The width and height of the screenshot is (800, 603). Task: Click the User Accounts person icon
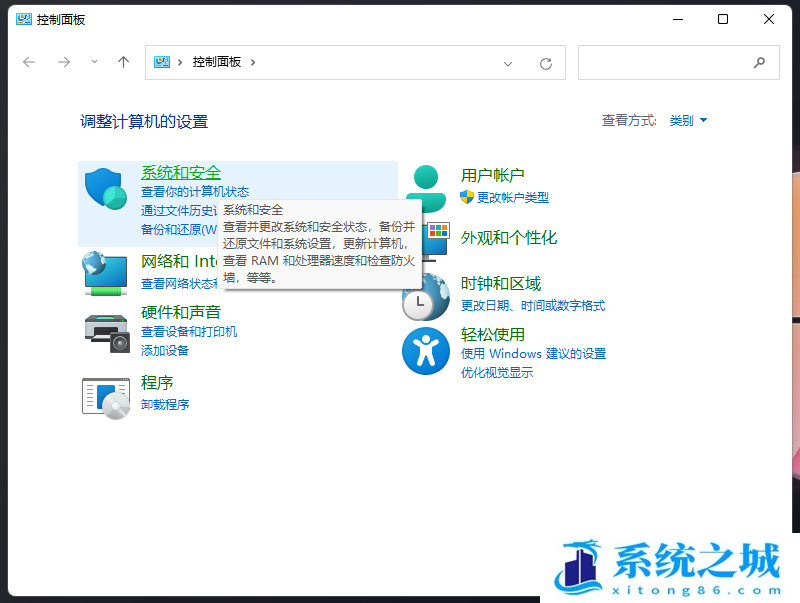[x=425, y=185]
